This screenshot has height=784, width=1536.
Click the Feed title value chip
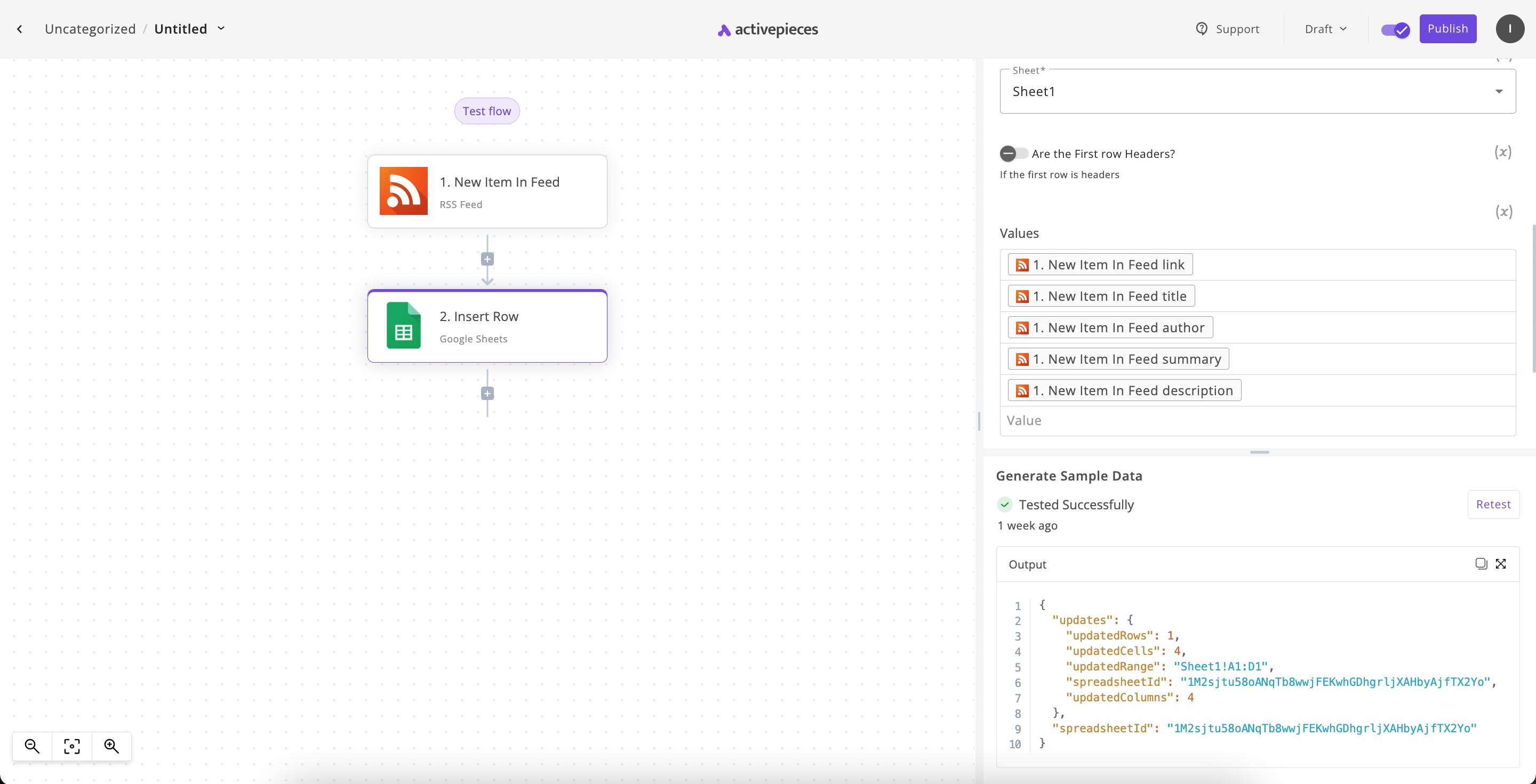pyautogui.click(x=1101, y=297)
